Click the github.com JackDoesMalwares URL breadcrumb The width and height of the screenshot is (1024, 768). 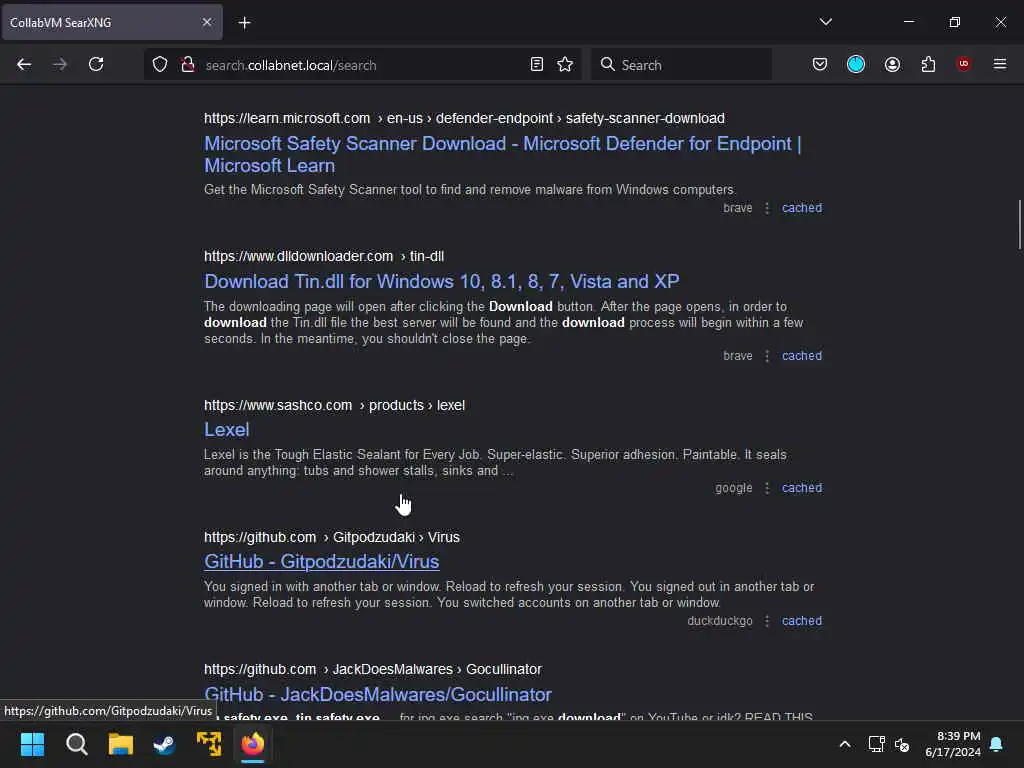click(x=373, y=669)
